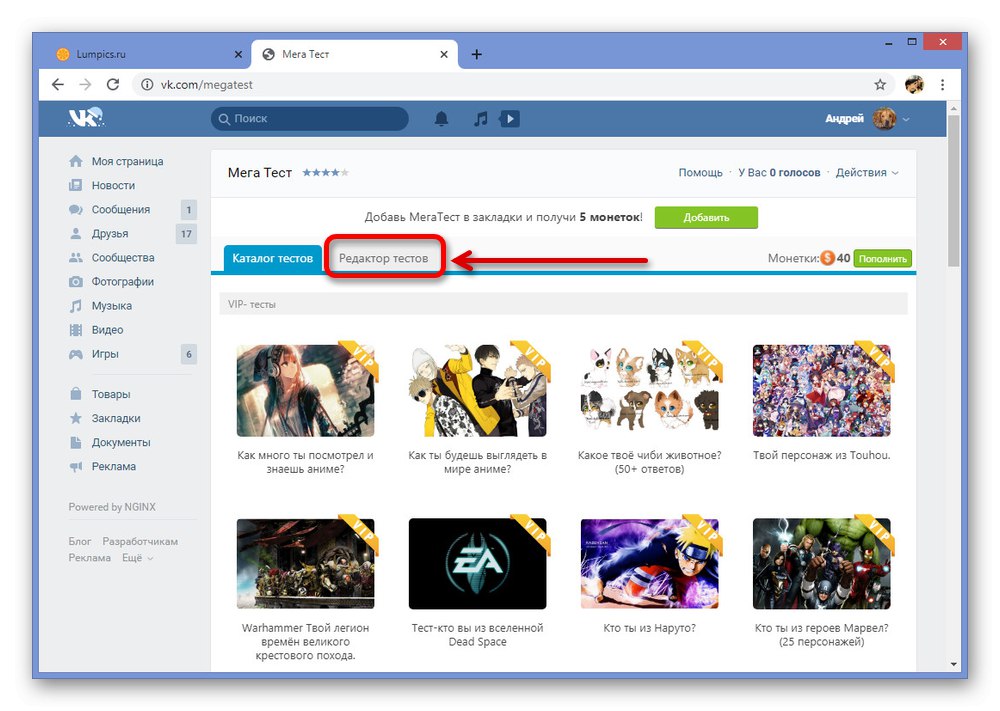Expand the Действия dropdown
Screen dimensions: 1000x711
coord(867,173)
